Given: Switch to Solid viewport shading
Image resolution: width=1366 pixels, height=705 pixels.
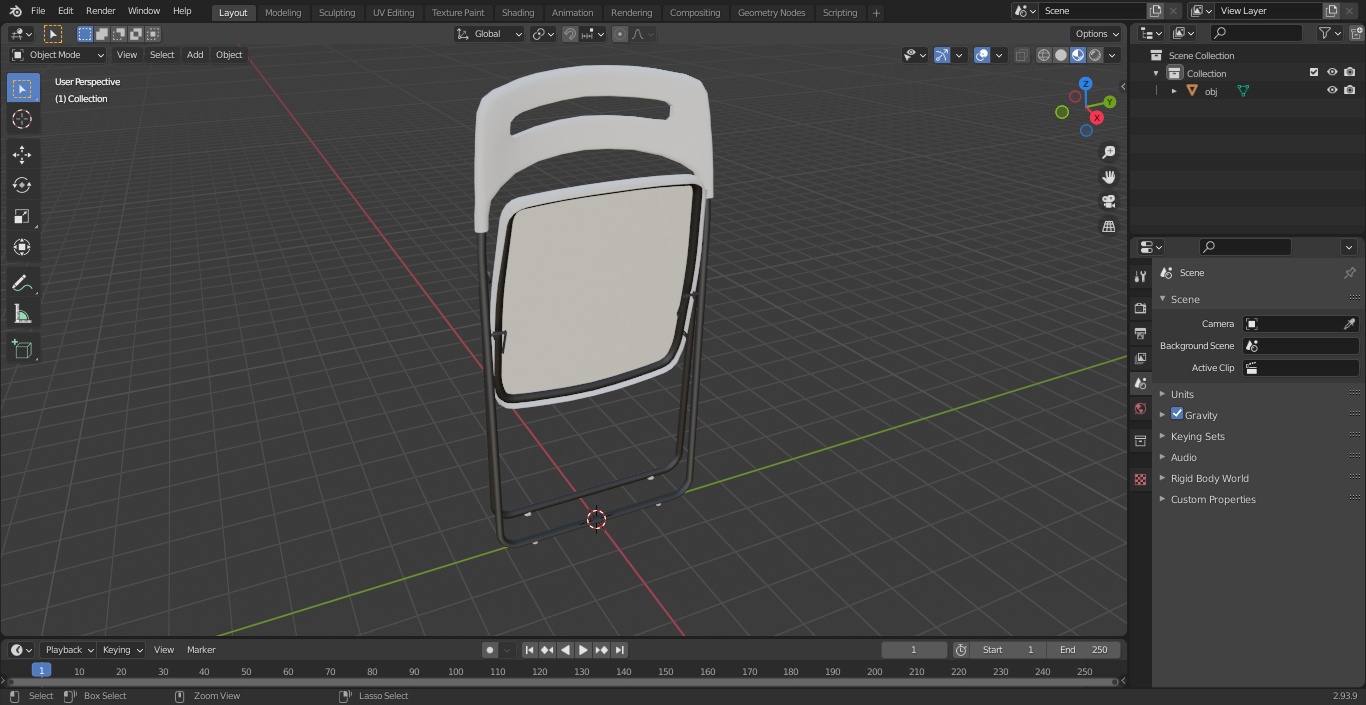Looking at the screenshot, I should click(x=1061, y=55).
